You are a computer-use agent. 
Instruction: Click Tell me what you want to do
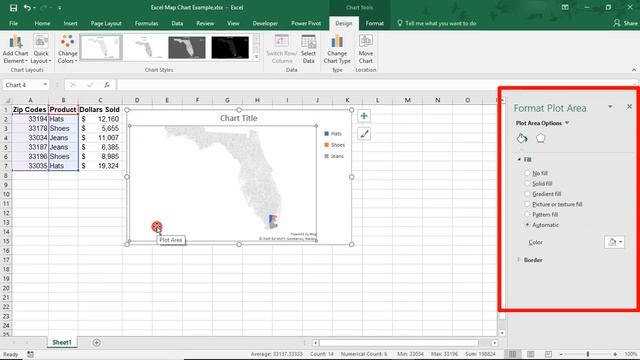point(440,23)
